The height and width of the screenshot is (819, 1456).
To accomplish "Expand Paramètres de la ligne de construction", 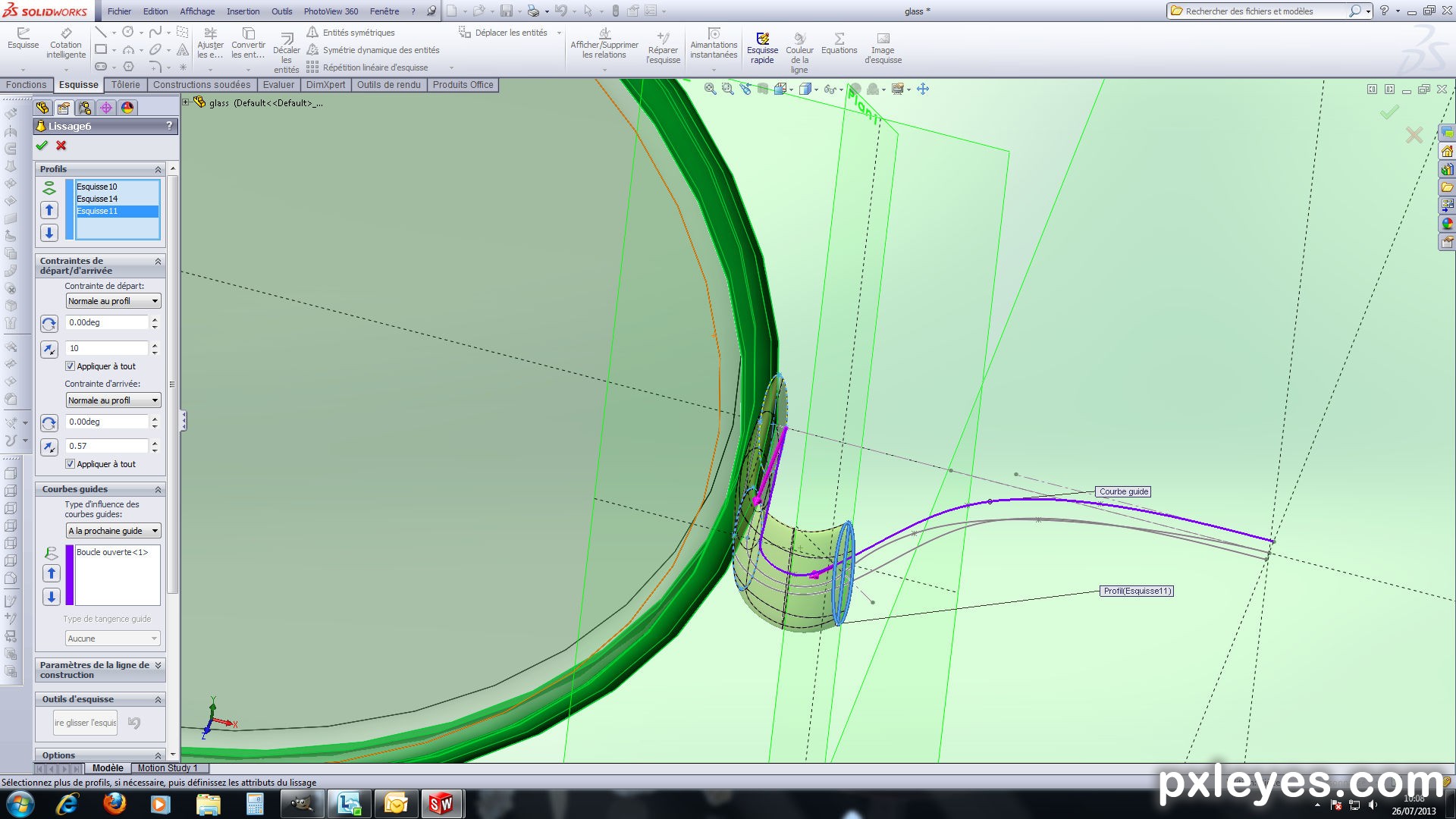I will (x=158, y=665).
